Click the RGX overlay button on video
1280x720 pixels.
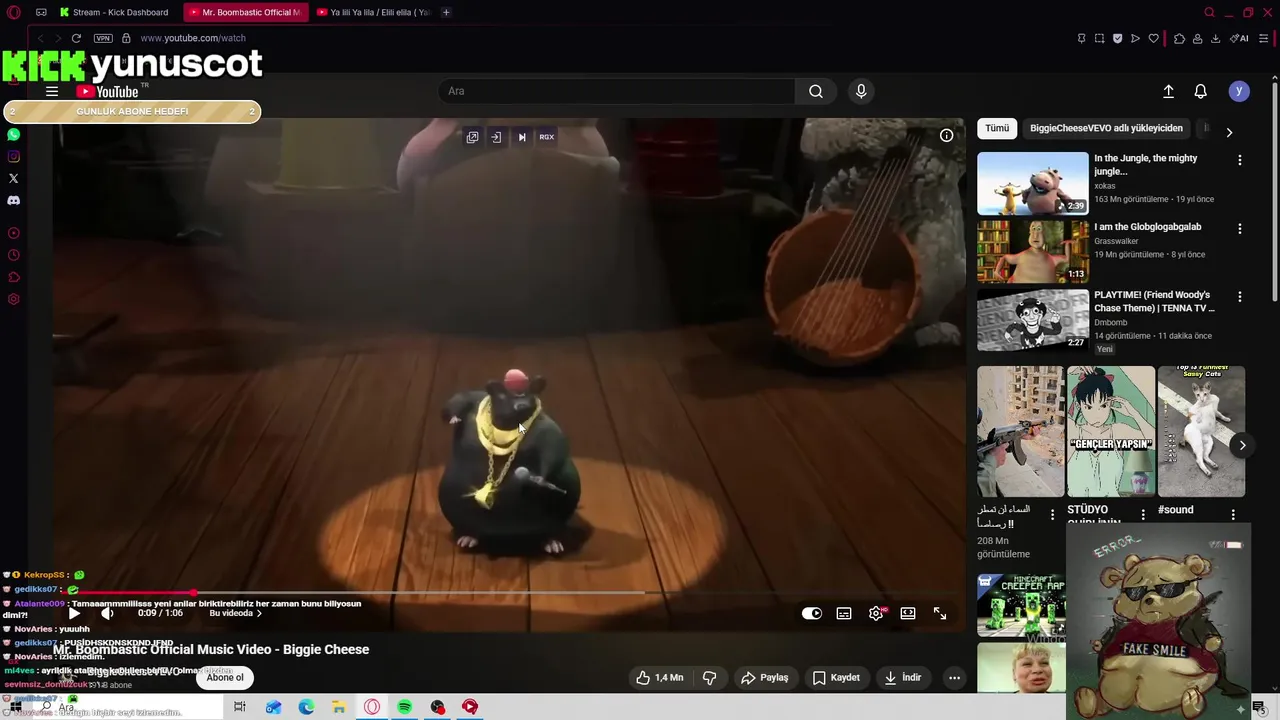(x=546, y=137)
